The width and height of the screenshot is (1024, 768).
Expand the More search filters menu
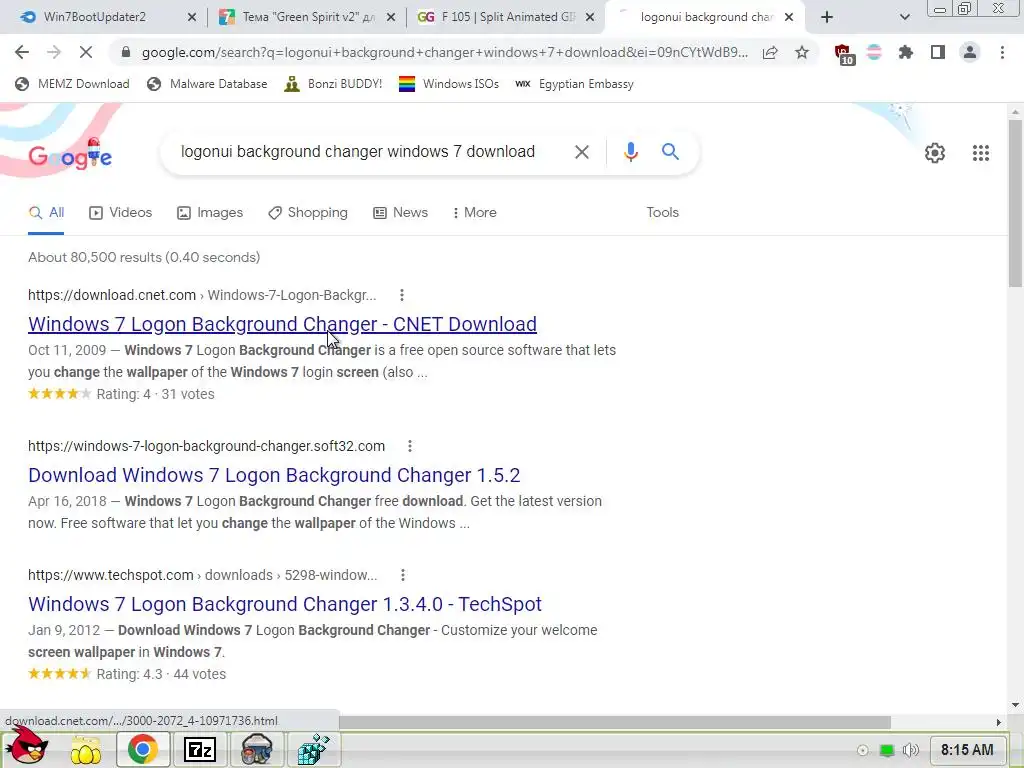(475, 213)
